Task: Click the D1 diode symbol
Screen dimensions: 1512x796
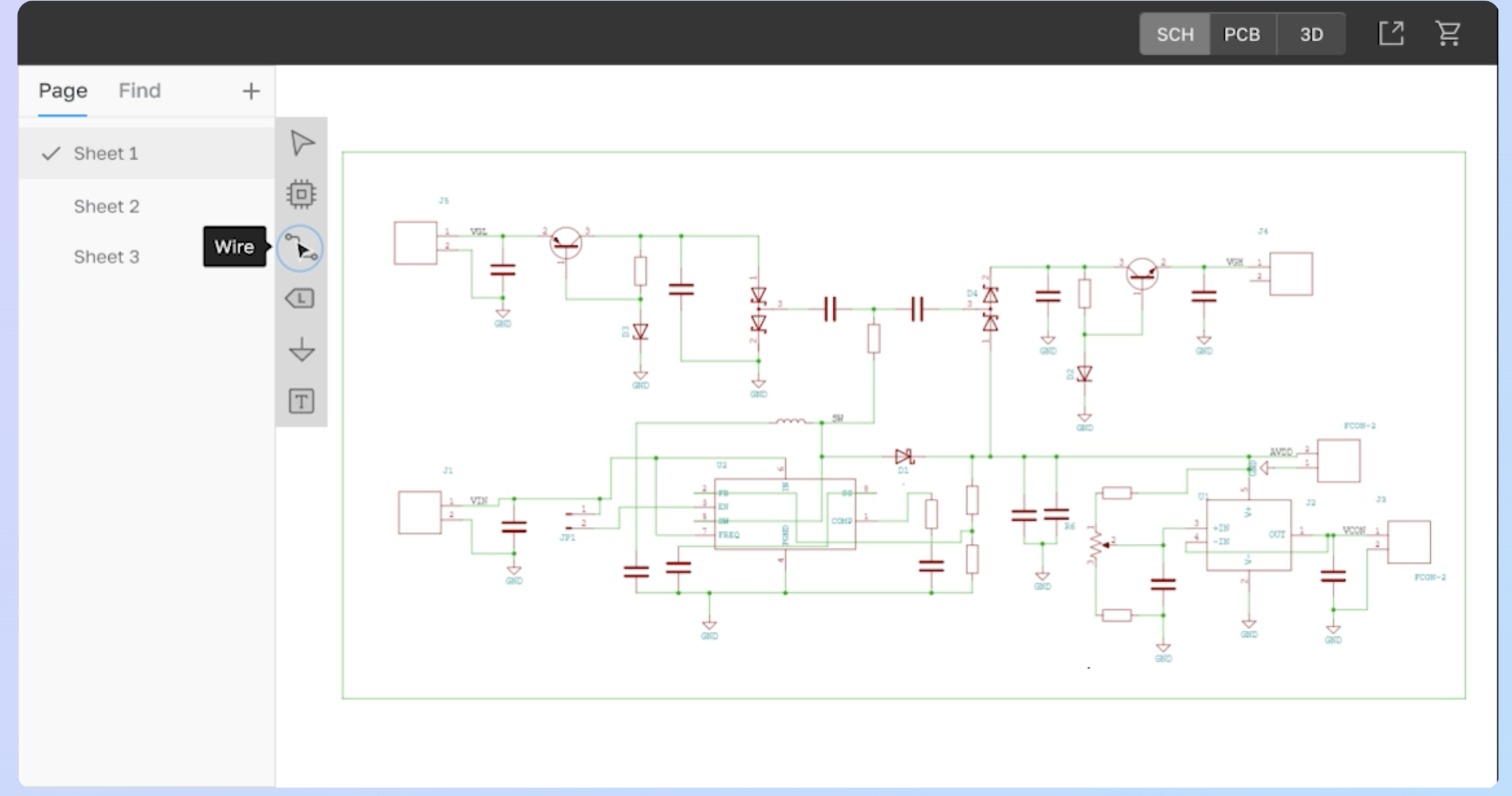Action: [x=904, y=457]
